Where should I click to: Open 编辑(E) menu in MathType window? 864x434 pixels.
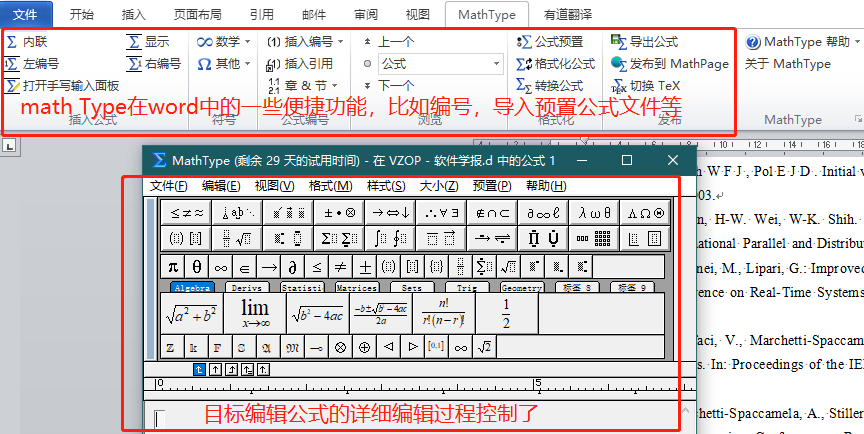click(221, 186)
